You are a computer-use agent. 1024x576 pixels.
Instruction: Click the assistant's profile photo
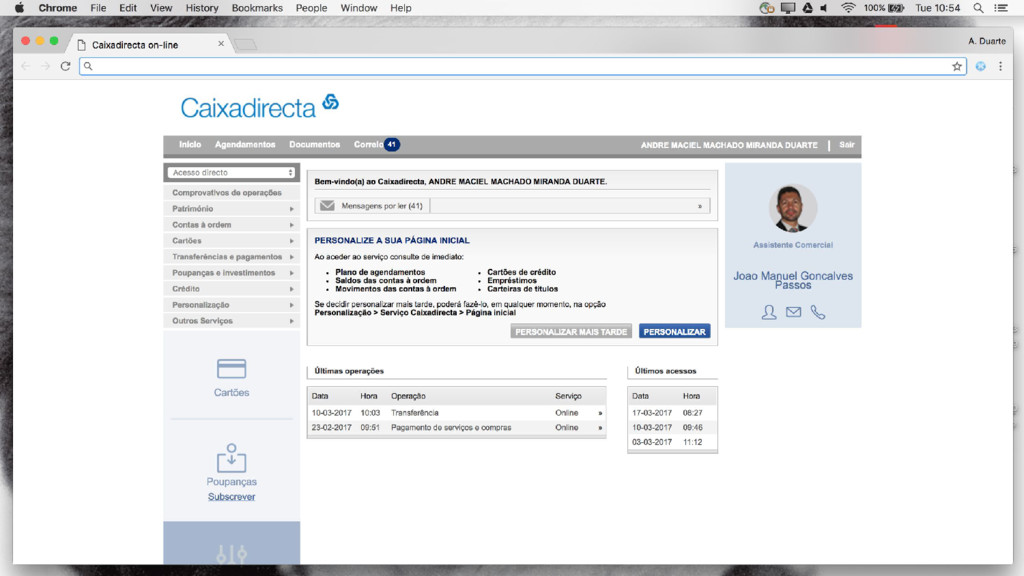point(793,208)
